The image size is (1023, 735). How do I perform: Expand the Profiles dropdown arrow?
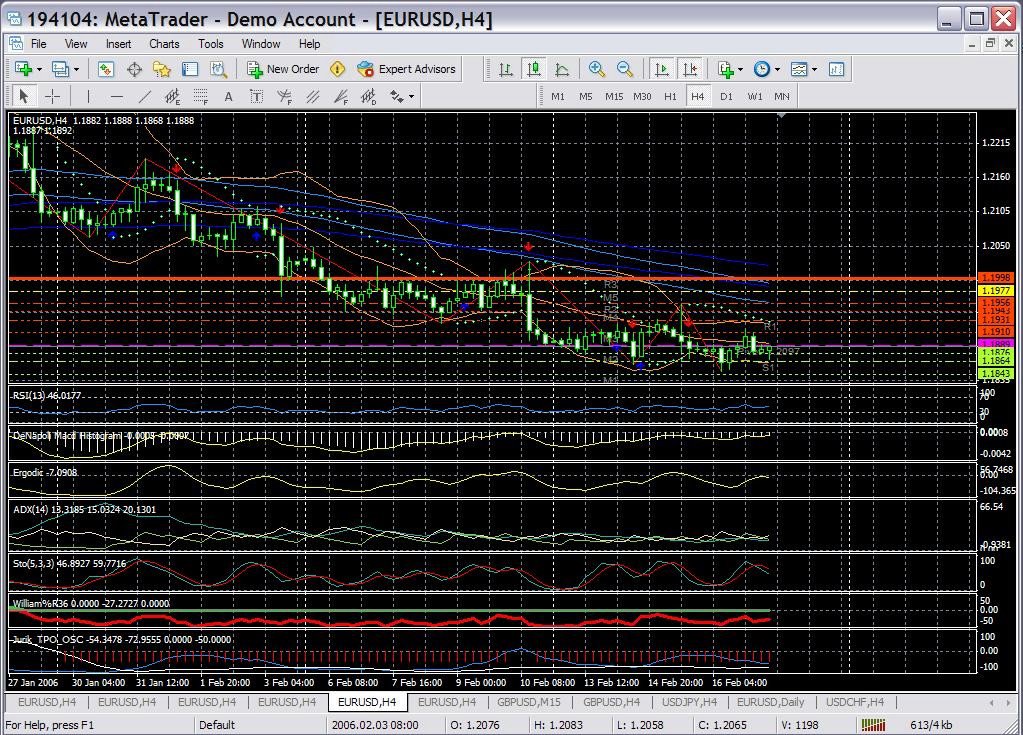76,70
